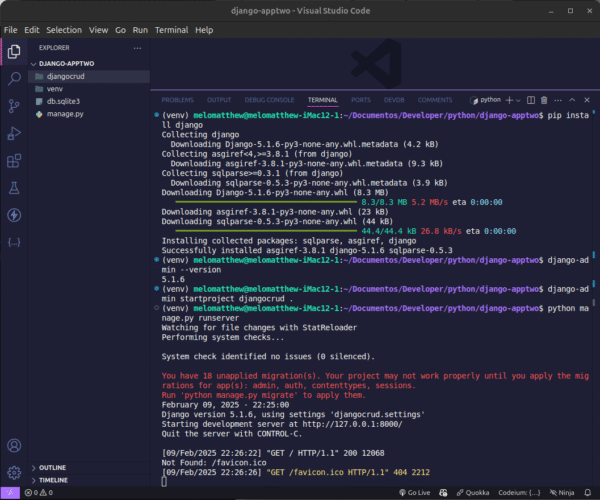Click the 'Successfully installed asgiref-3.8.1' terminal line
The width and height of the screenshot is (600, 500).
307,251
